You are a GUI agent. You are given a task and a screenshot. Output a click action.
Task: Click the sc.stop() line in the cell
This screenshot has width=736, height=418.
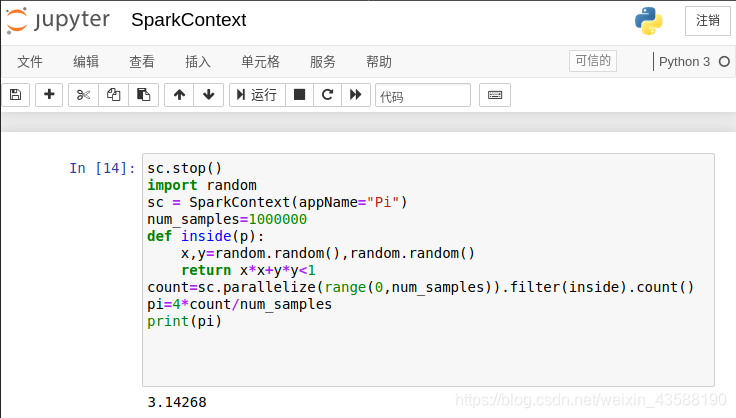click(184, 168)
